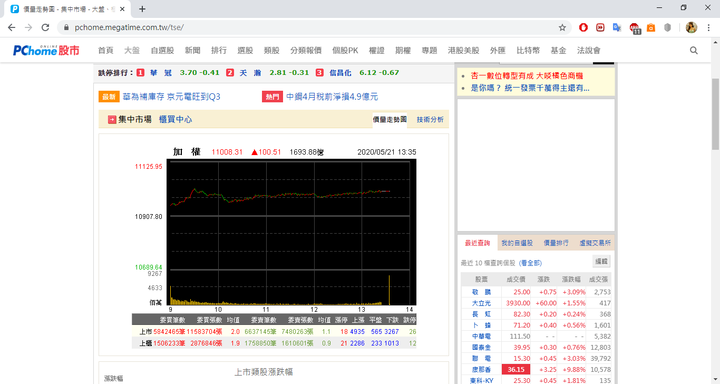The image size is (720, 384).
Task: Open the 分類報價 menu item
Action: pyautogui.click(x=306, y=51)
